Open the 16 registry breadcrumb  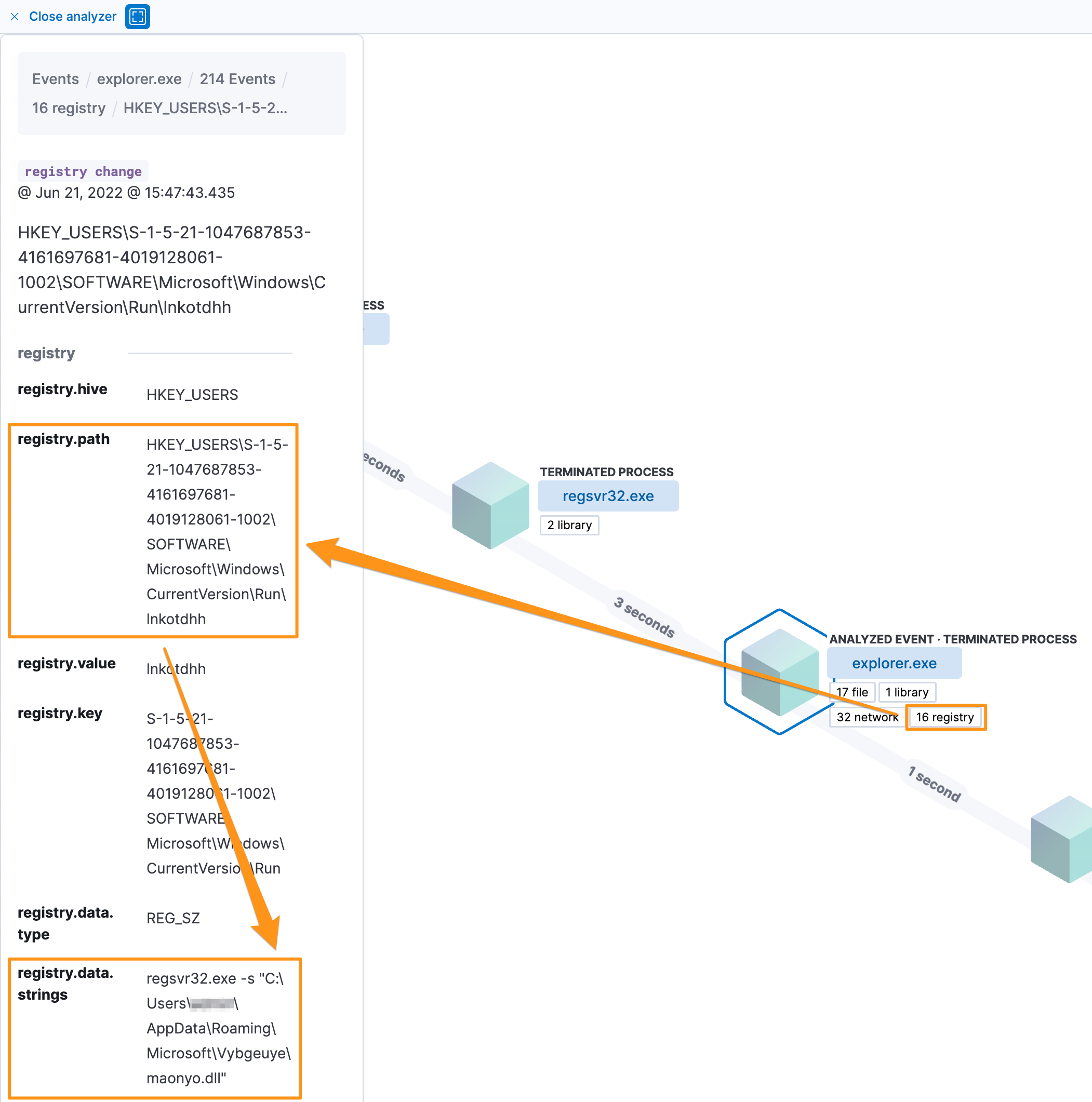(69, 108)
